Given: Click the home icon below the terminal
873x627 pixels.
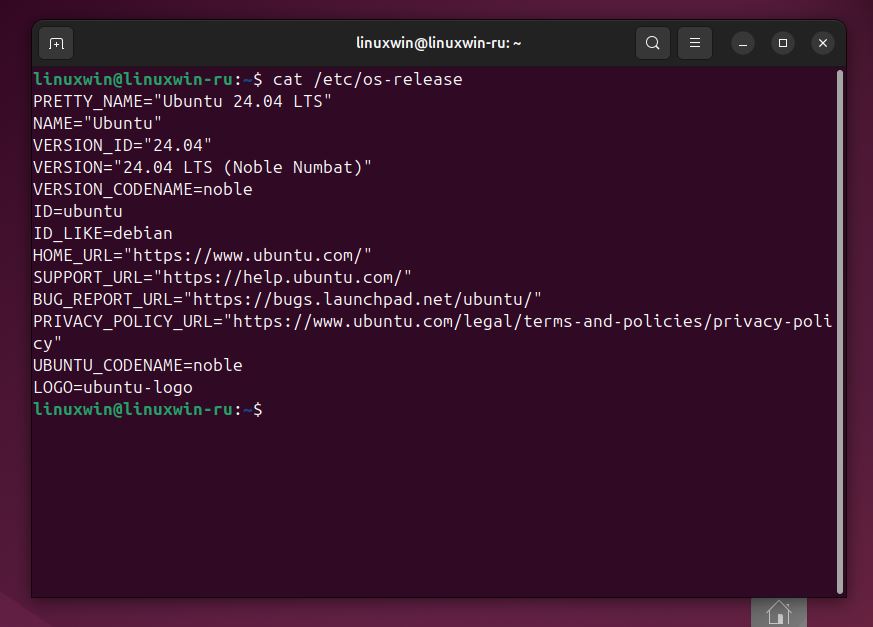Looking at the screenshot, I should point(778,613).
